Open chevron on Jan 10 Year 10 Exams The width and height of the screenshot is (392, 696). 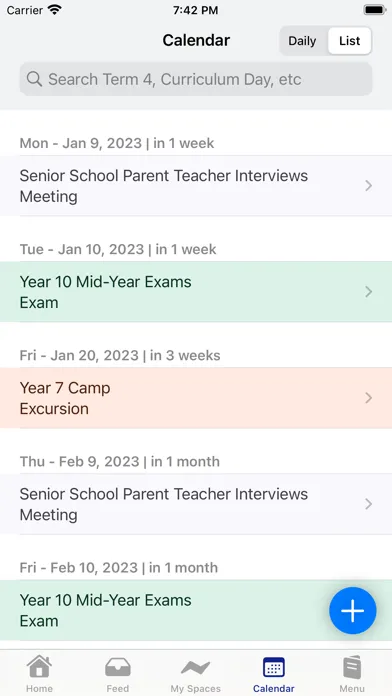(368, 292)
